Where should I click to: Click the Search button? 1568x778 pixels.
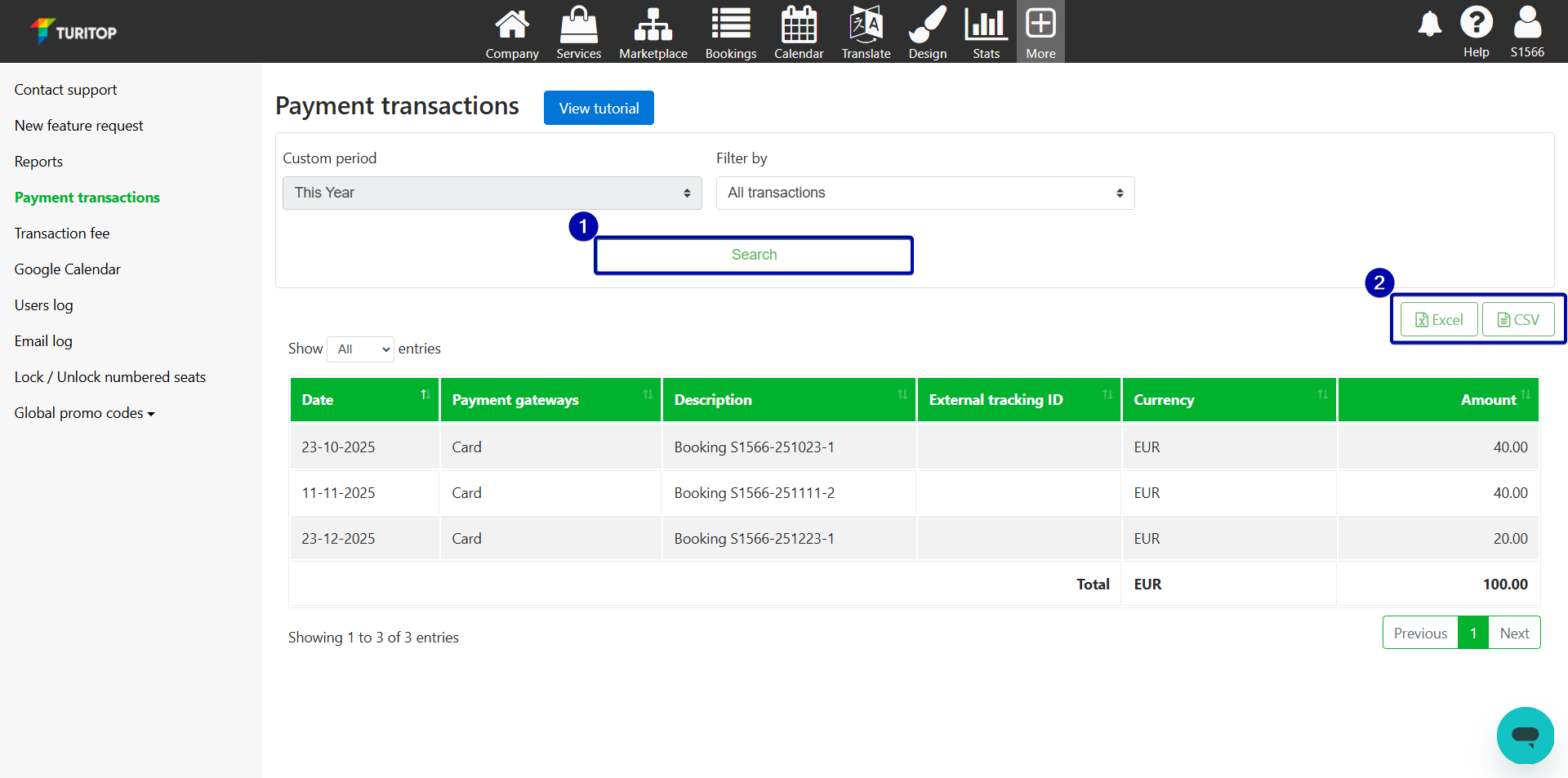click(753, 256)
